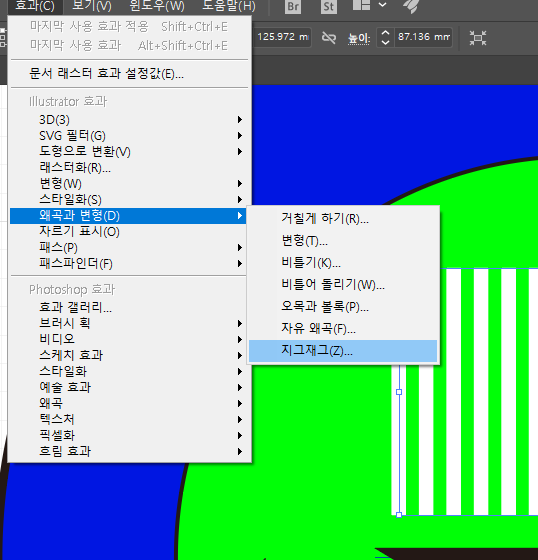Image resolution: width=538 pixels, height=560 pixels.
Task: Adjust the height value stepper arrows
Action: (385, 37)
